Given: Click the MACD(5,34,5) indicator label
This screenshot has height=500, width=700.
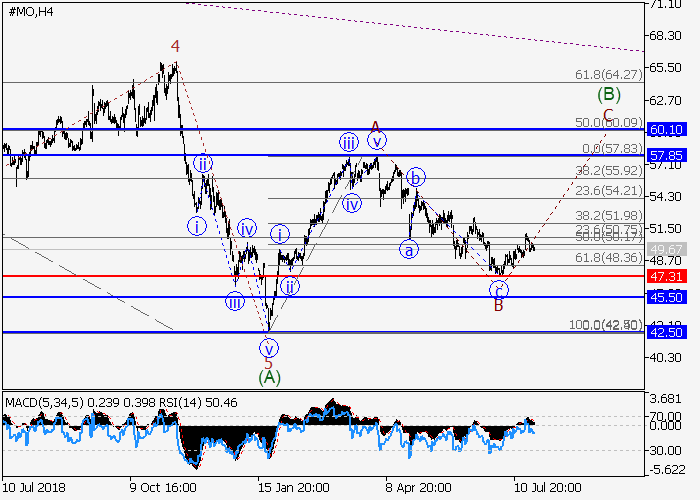Looking at the screenshot, I should coord(42,403).
